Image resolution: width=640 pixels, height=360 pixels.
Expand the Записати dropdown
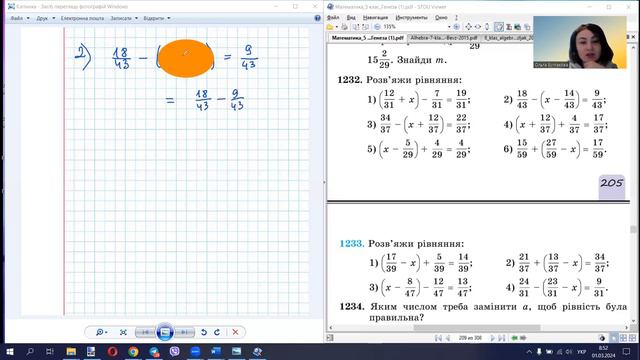[124, 18]
